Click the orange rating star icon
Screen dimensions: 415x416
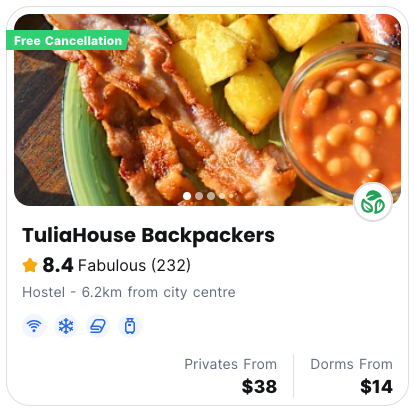pyautogui.click(x=30, y=266)
